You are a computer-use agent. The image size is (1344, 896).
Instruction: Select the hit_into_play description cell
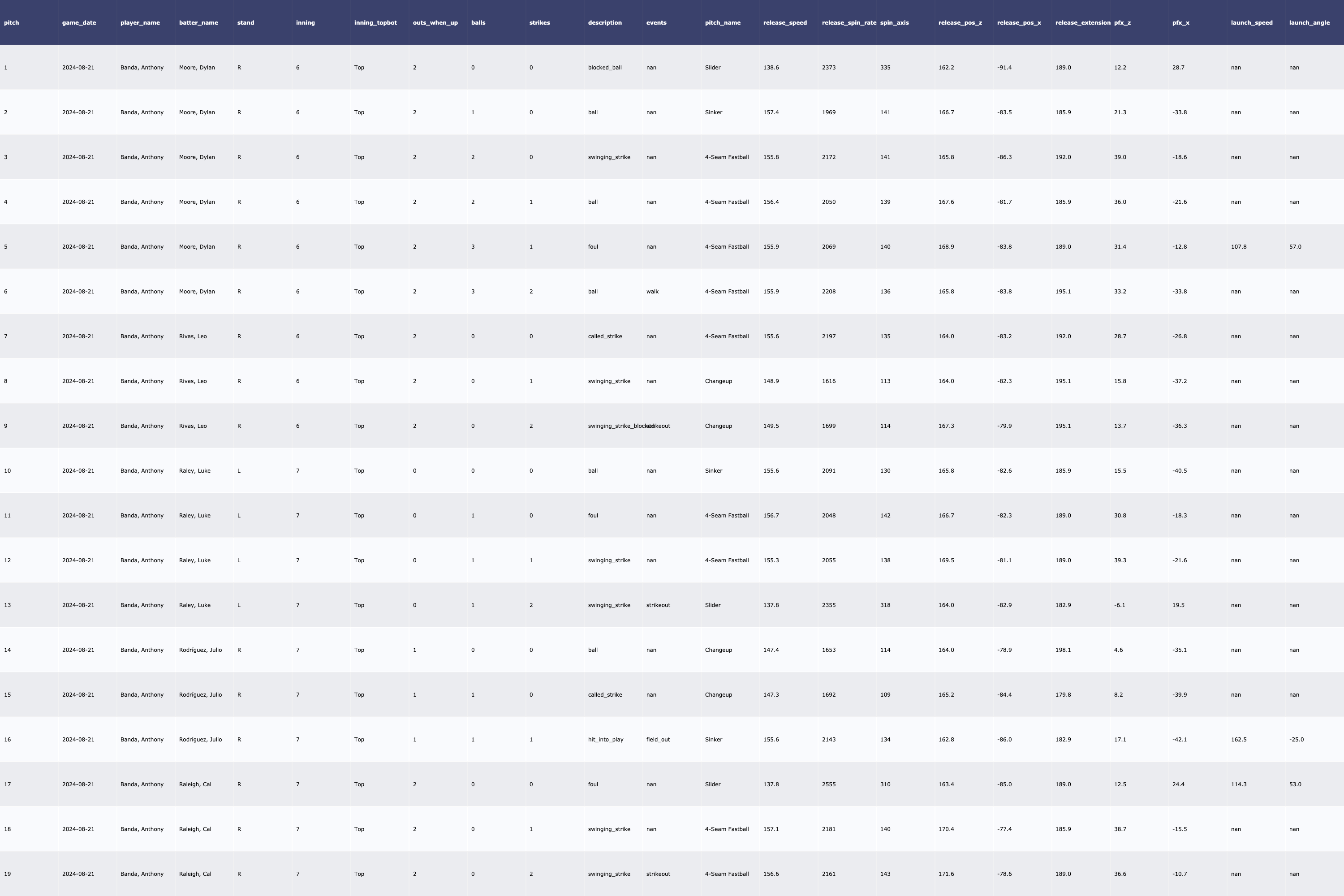click(x=605, y=740)
